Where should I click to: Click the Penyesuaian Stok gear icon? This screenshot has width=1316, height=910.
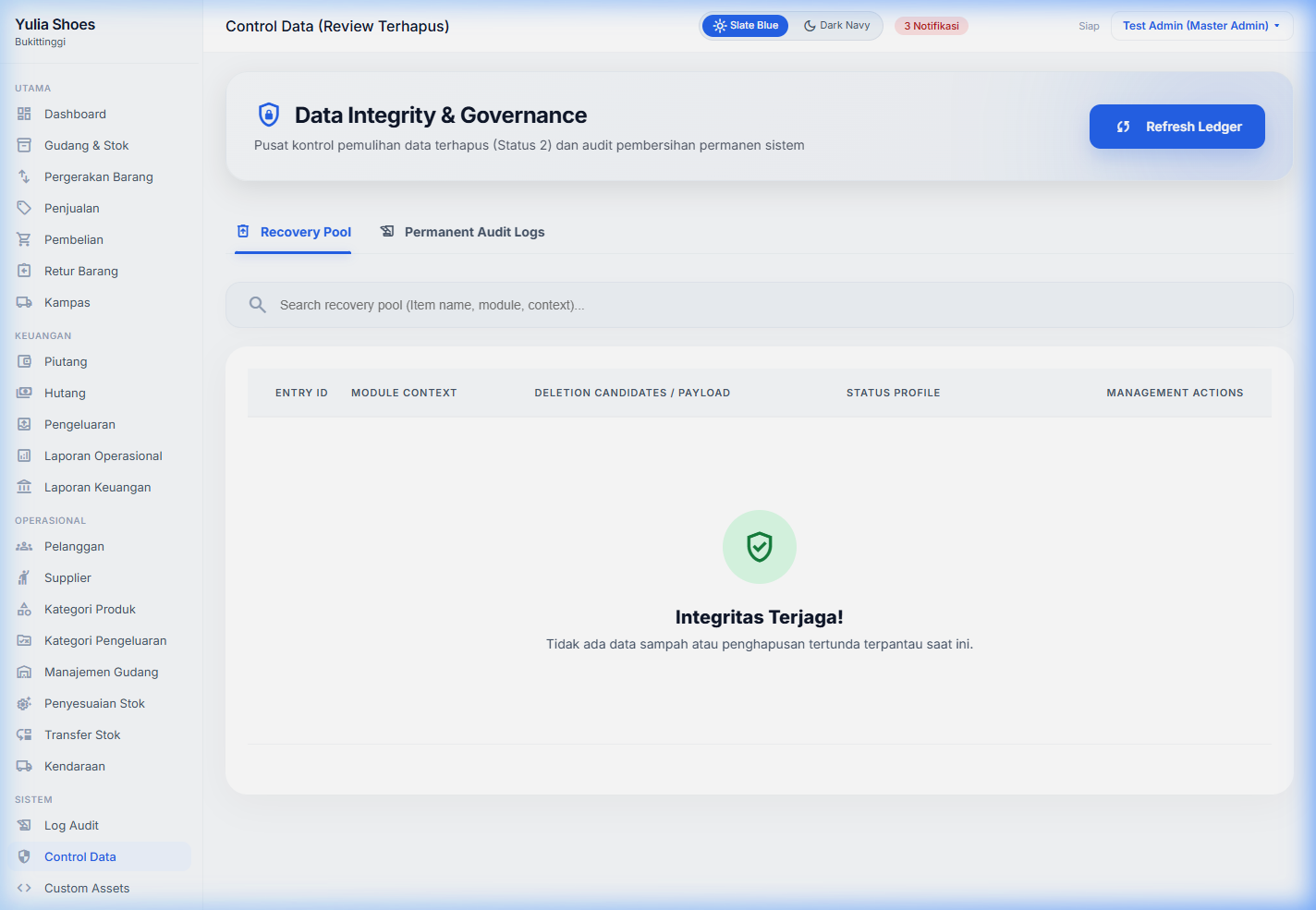coord(24,703)
